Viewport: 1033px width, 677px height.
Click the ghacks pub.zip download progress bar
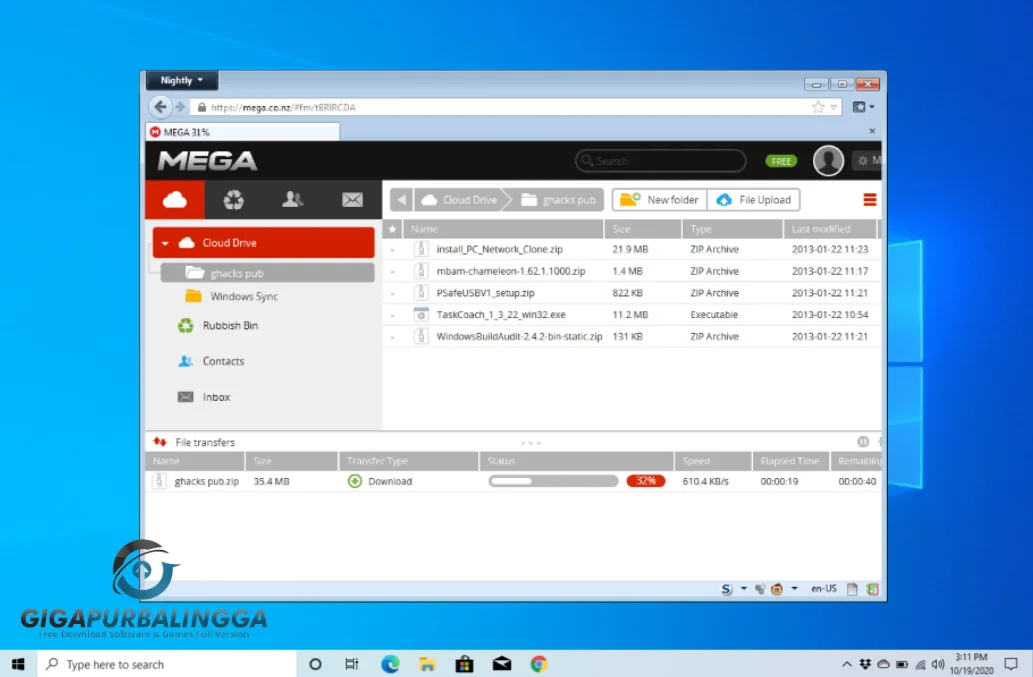(552, 480)
